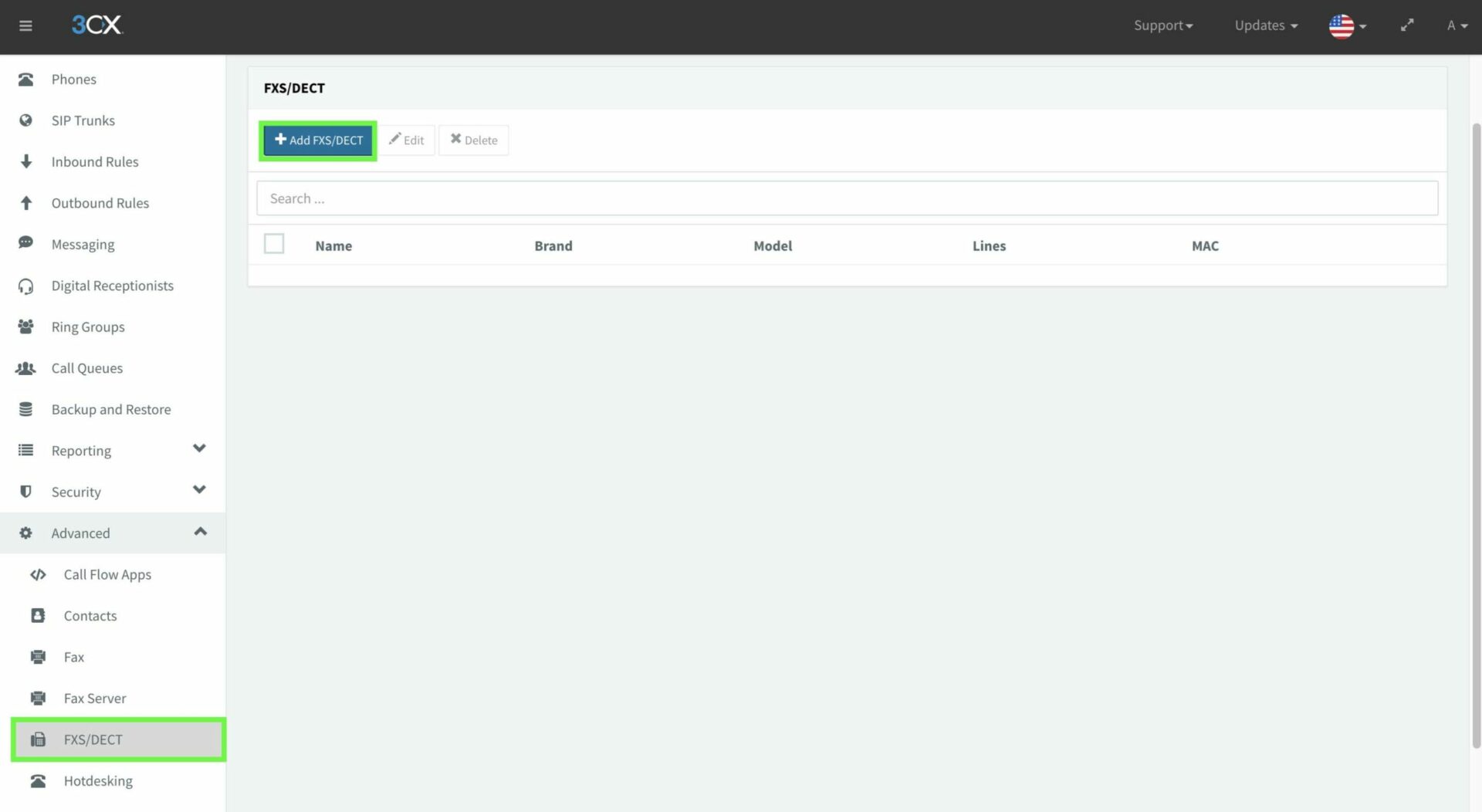
Task: Click the Backup and Restore database icon
Action: pyautogui.click(x=25, y=409)
